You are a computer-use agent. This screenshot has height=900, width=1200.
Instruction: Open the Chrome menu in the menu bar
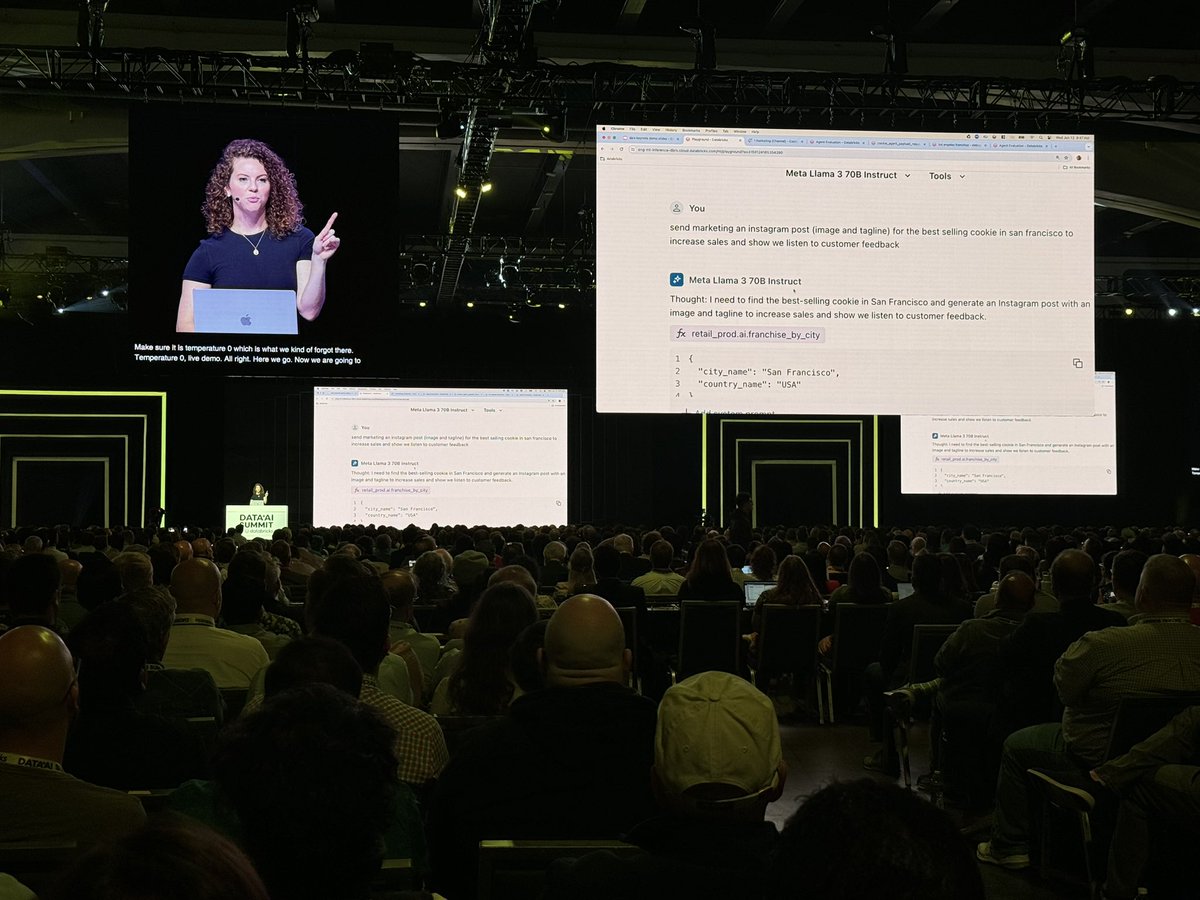[618, 129]
